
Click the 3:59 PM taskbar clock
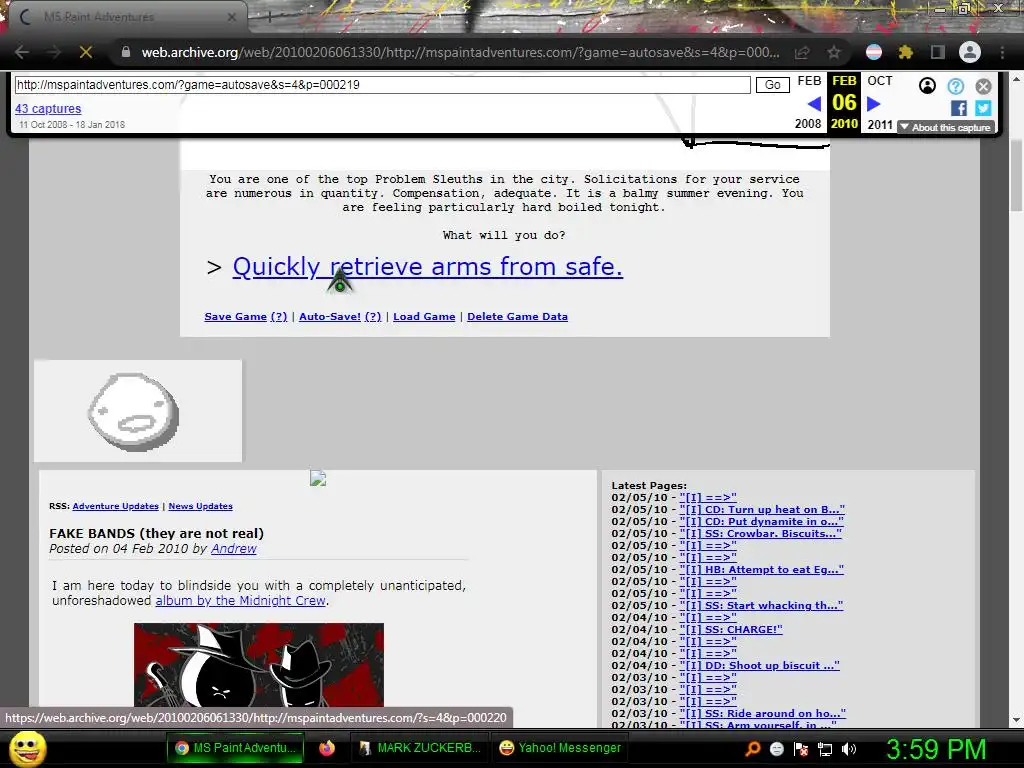[936, 749]
